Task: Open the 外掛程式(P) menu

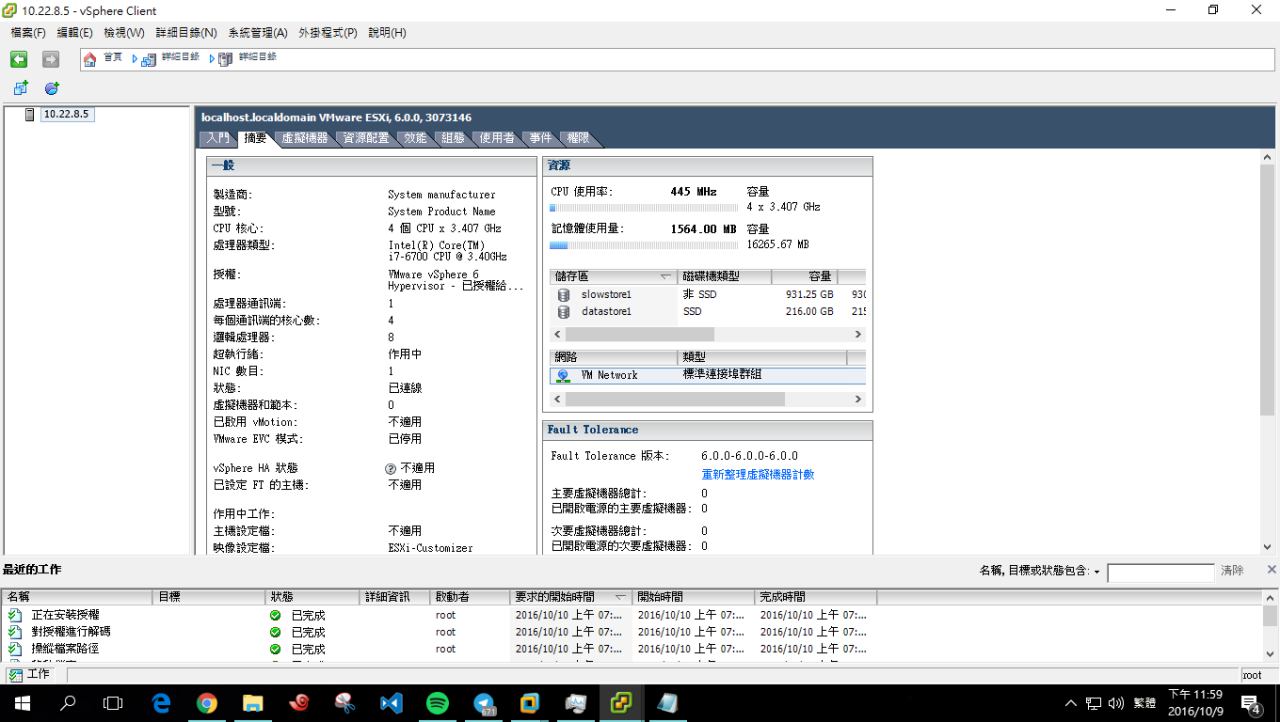Action: tap(328, 33)
